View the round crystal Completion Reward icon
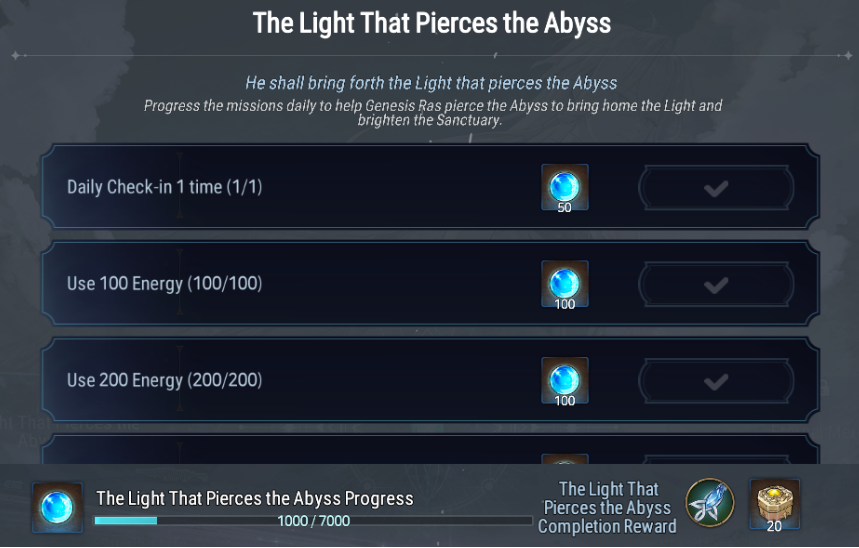This screenshot has height=548, width=859. coord(710,504)
